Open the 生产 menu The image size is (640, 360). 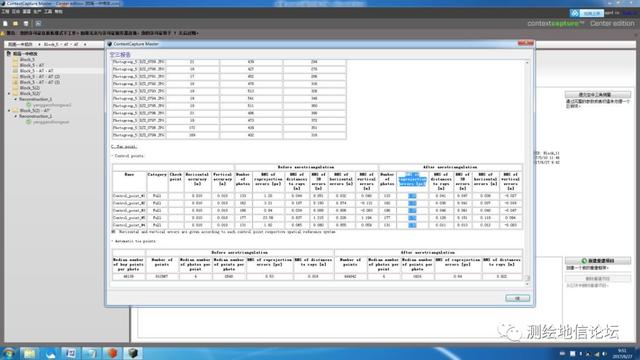pyautogui.click(x=37, y=12)
